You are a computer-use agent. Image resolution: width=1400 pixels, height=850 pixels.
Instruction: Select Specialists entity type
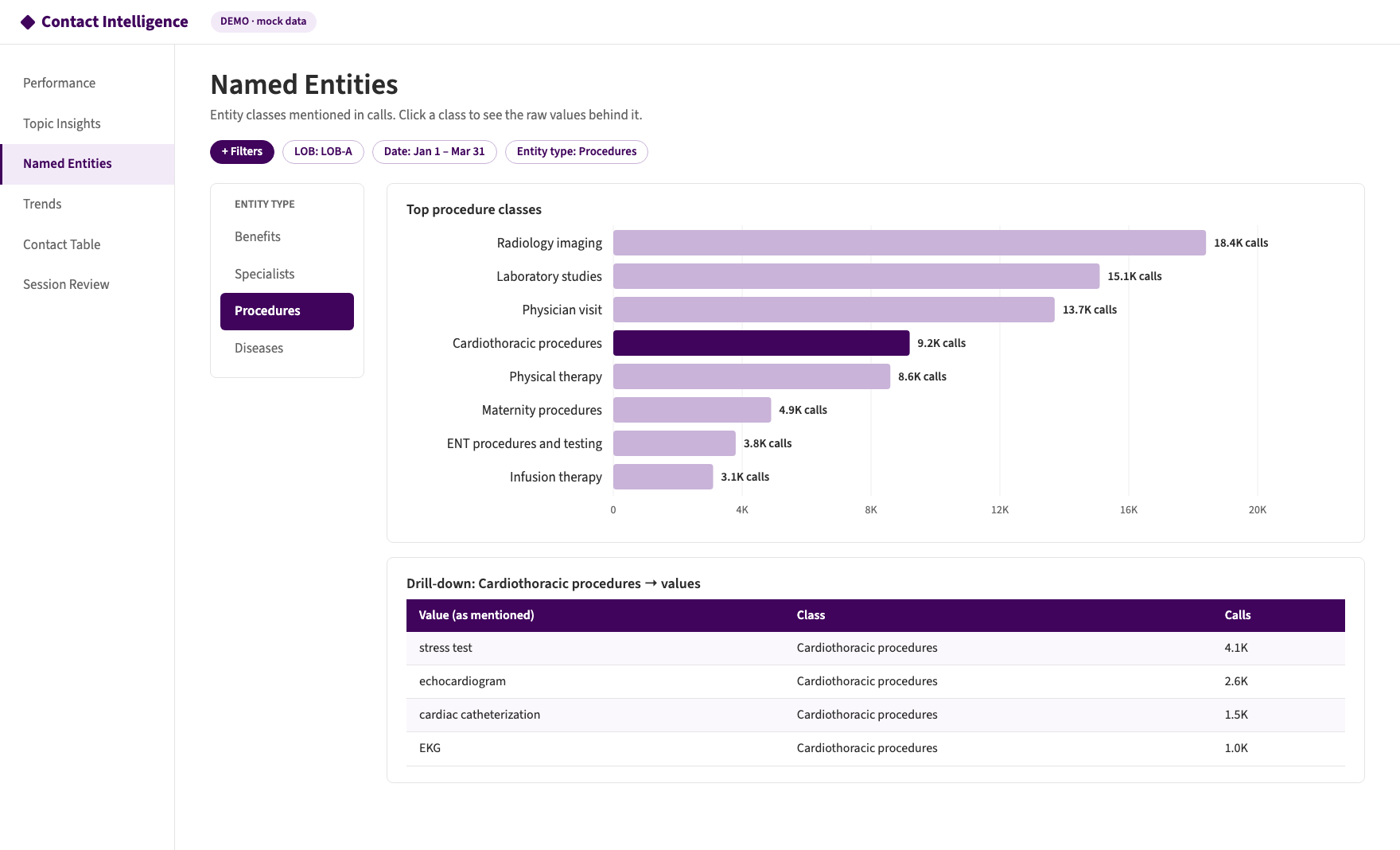(x=287, y=275)
